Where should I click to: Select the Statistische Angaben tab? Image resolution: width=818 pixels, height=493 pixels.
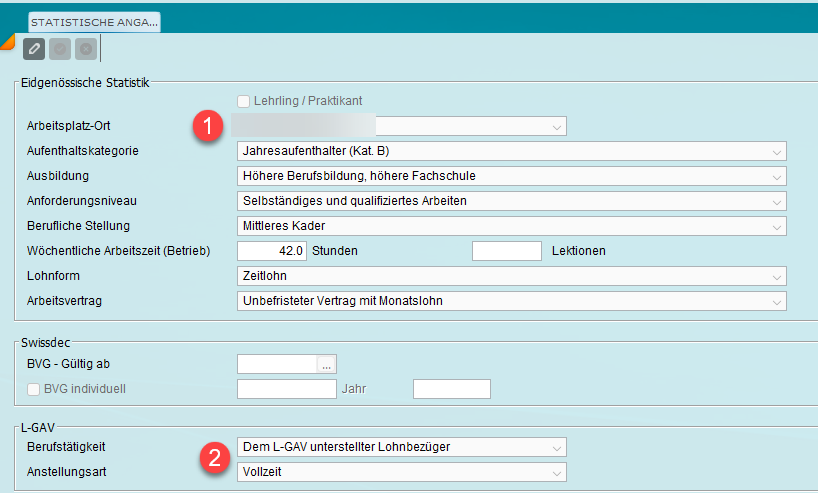coord(93,21)
